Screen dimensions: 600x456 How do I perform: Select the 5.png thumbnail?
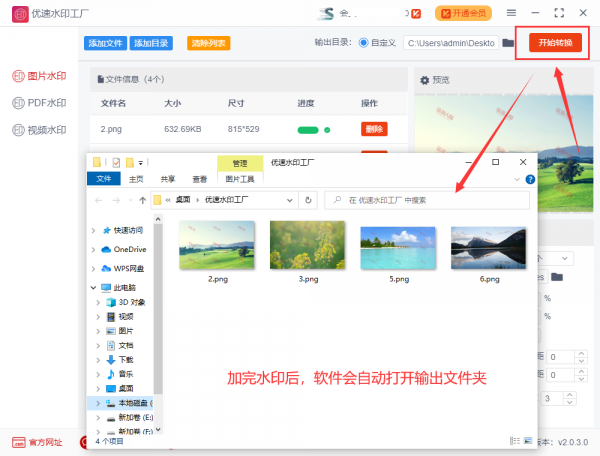[398, 248]
